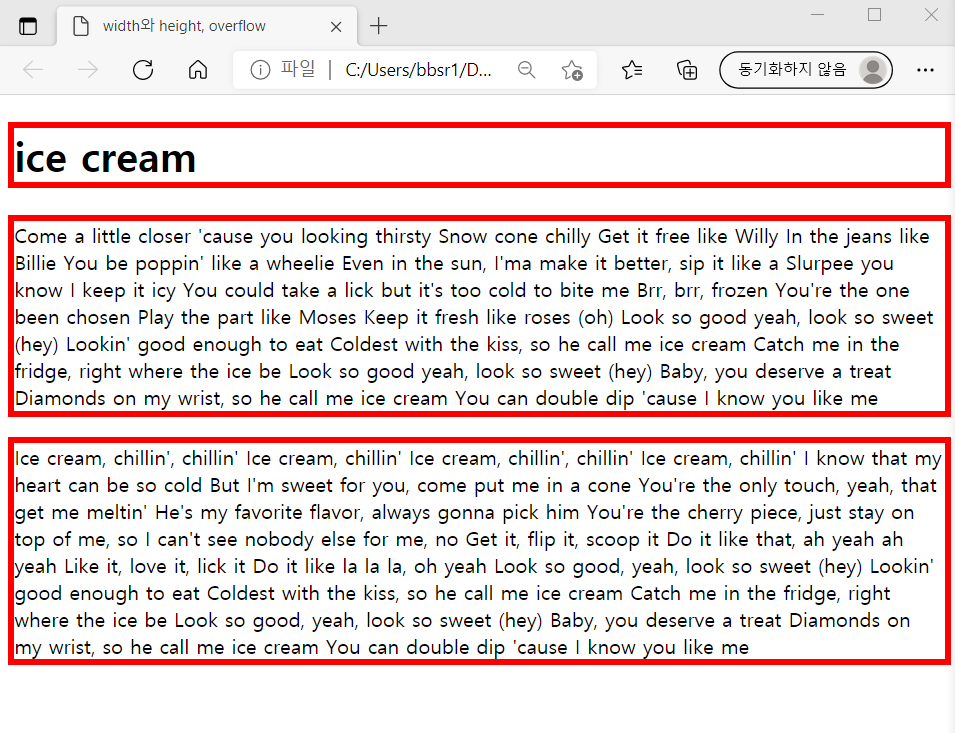Go back to previous page
955x733 pixels.
coord(33,70)
